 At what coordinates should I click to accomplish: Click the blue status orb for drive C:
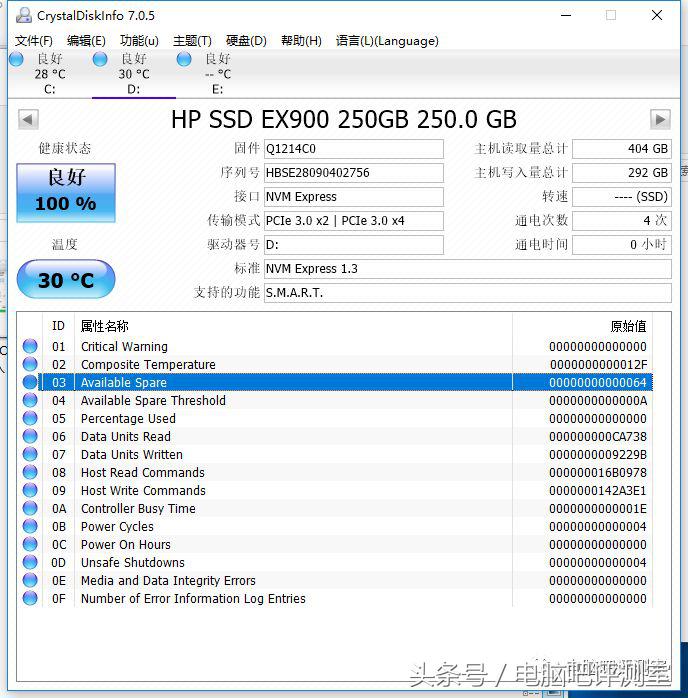click(x=16, y=59)
